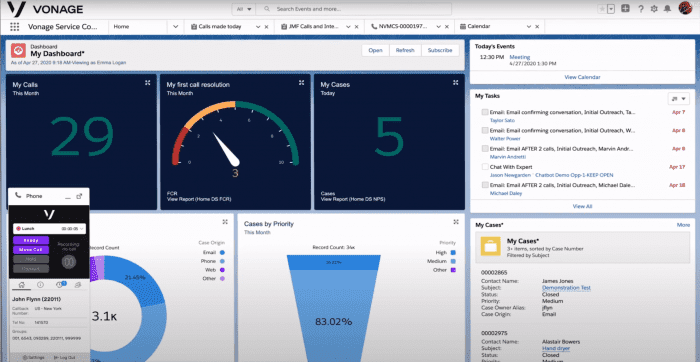700x362 pixels.
Task: Open the setup gear icon
Action: [654, 8]
